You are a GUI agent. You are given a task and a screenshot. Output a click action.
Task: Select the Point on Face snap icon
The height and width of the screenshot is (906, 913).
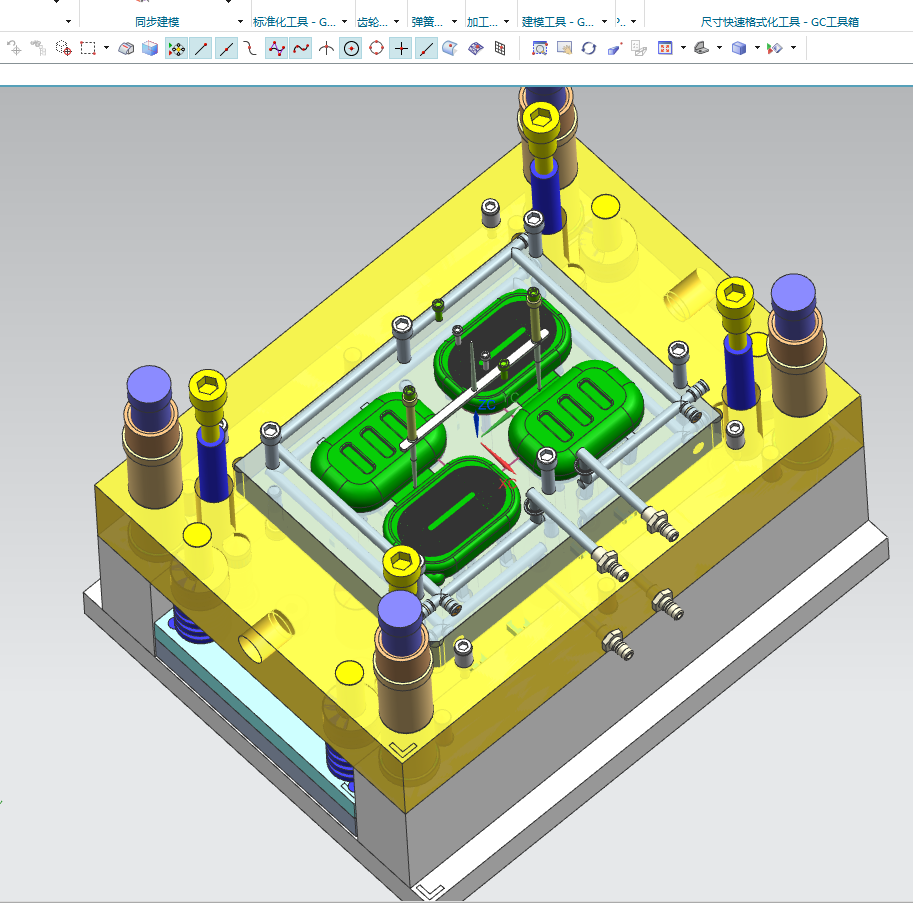(x=450, y=48)
